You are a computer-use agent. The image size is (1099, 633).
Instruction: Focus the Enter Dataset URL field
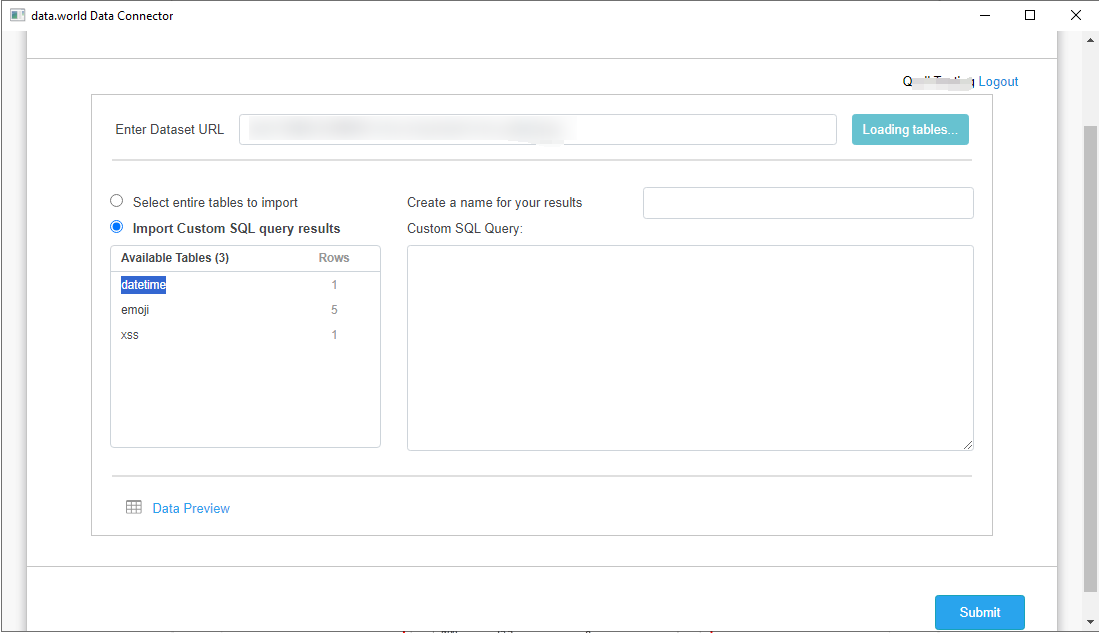[537, 129]
